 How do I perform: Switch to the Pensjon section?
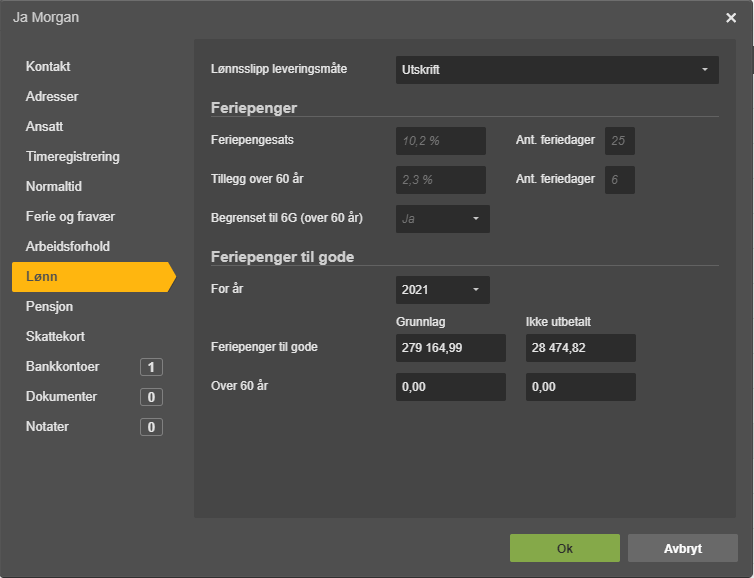click(49, 306)
